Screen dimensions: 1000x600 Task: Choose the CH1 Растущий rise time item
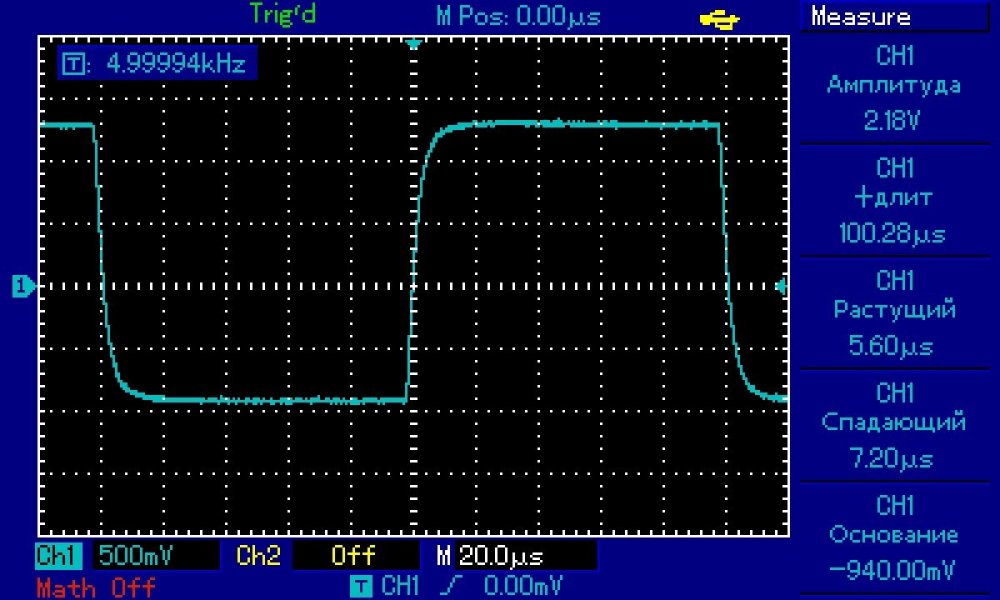pos(895,312)
